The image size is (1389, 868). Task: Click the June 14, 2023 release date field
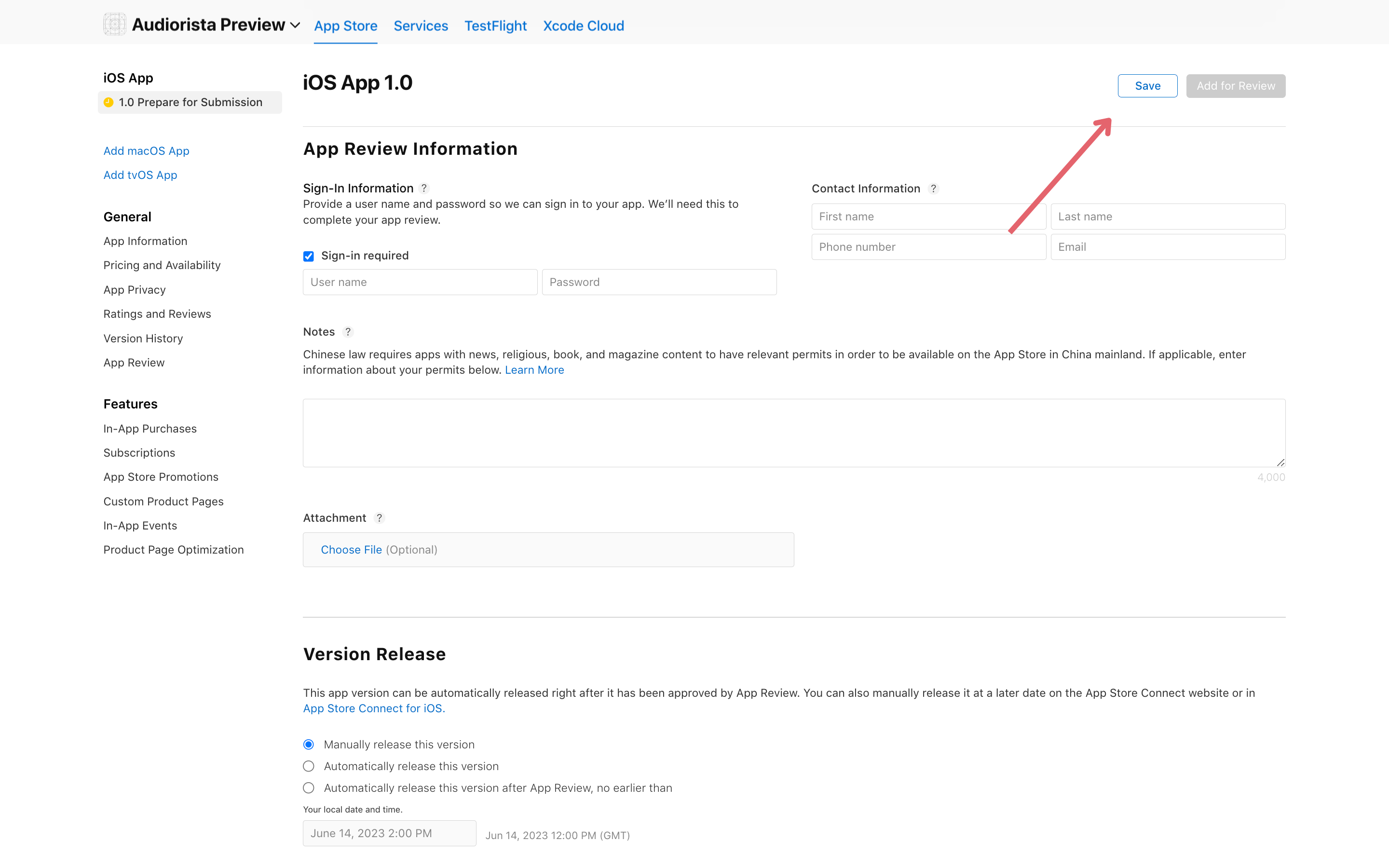point(390,834)
